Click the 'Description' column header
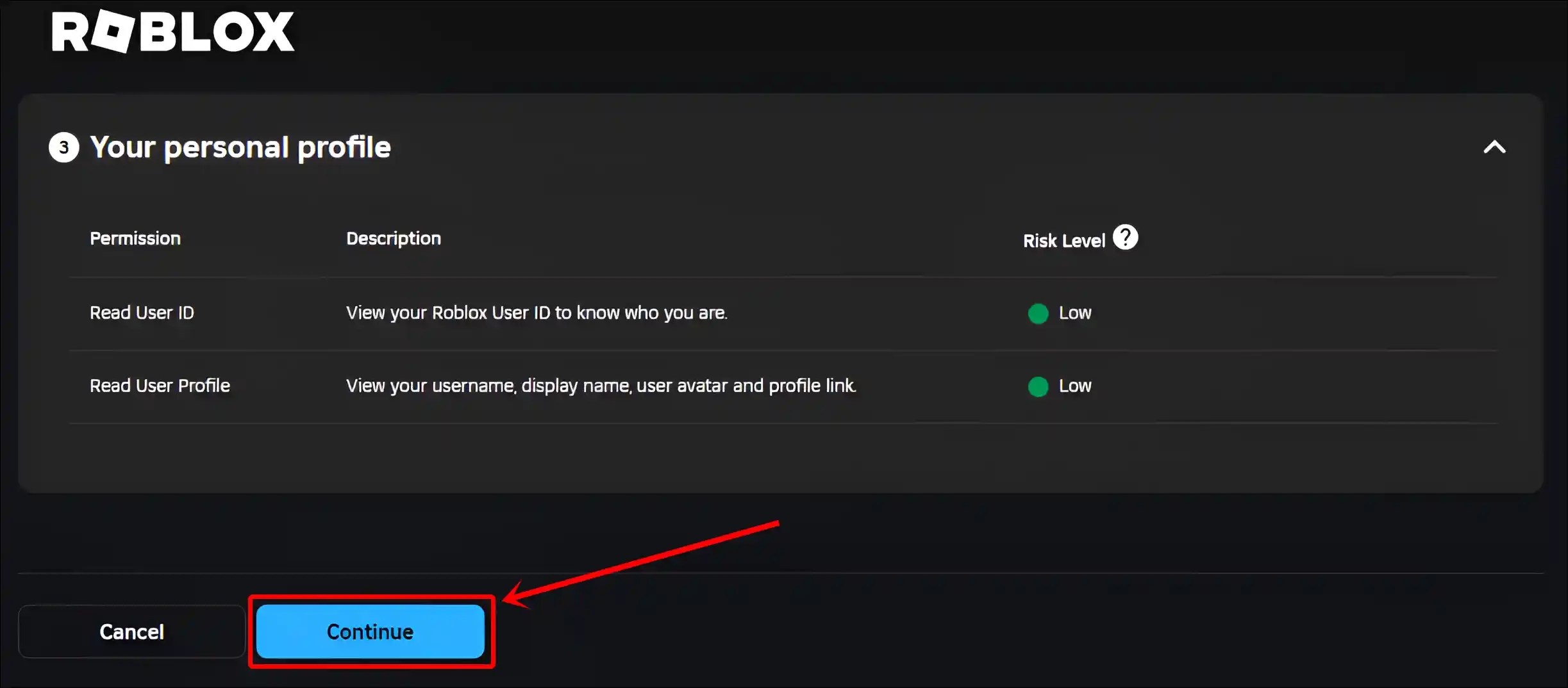This screenshot has width=1568, height=688. (394, 238)
